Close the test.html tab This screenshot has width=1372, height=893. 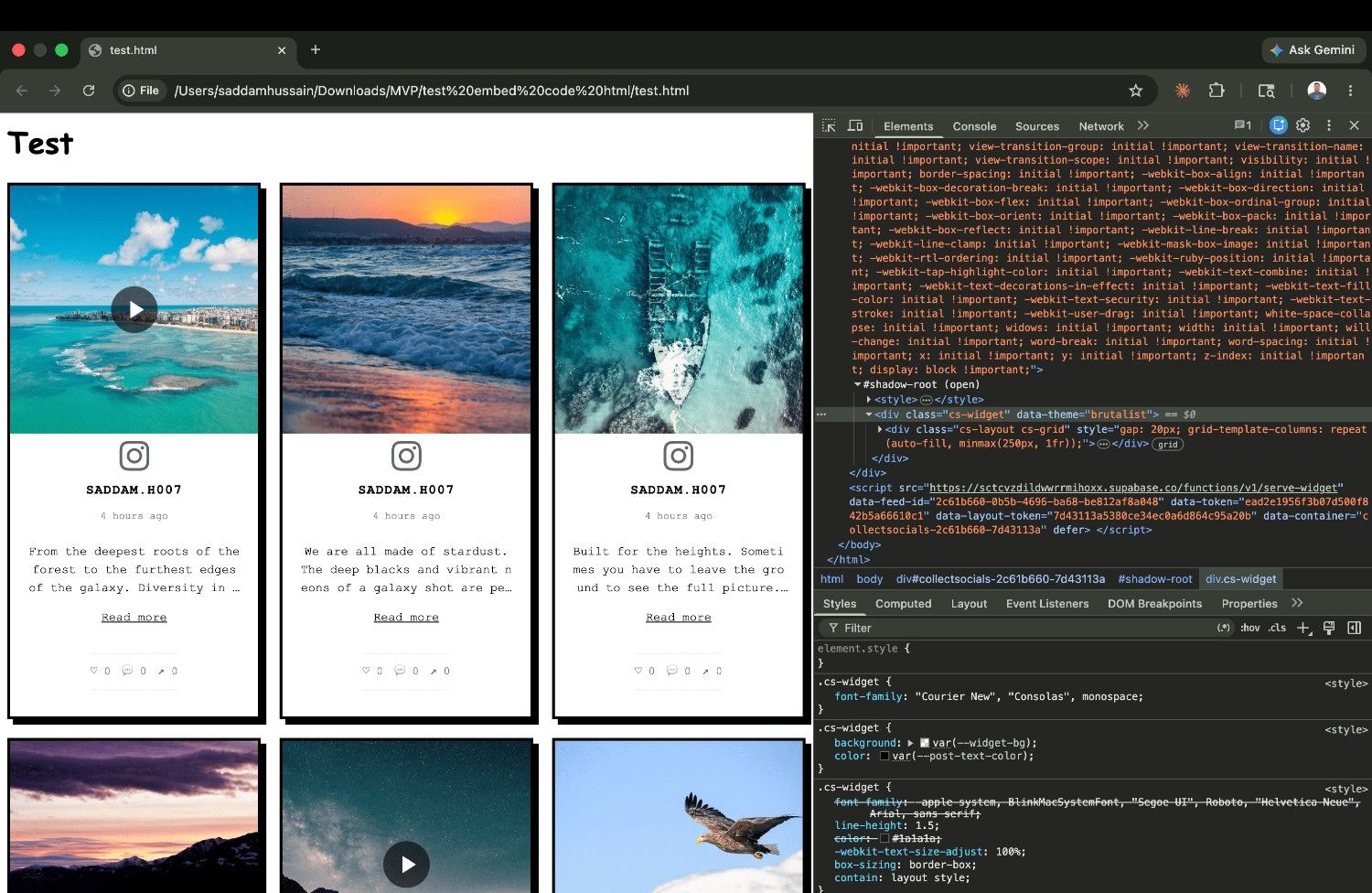tap(282, 50)
